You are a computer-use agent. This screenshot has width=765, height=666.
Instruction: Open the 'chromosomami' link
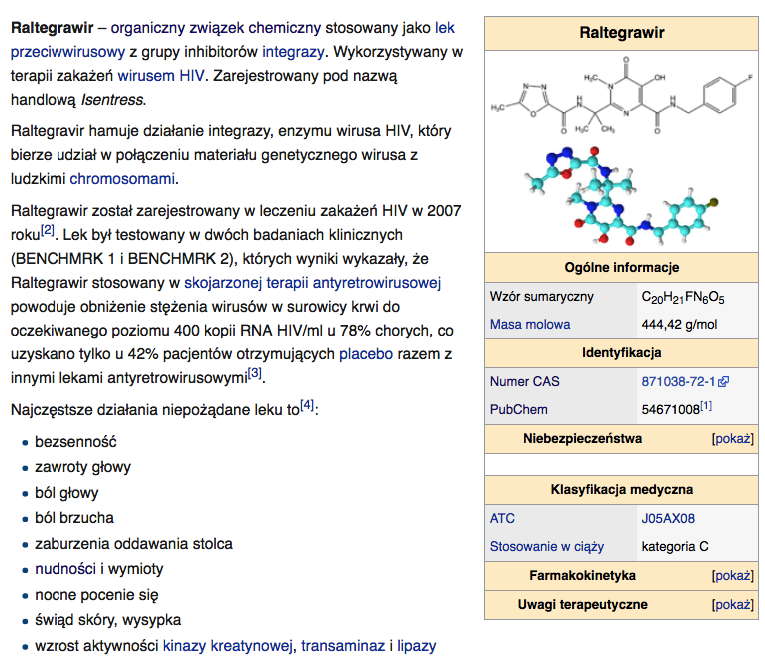122,179
